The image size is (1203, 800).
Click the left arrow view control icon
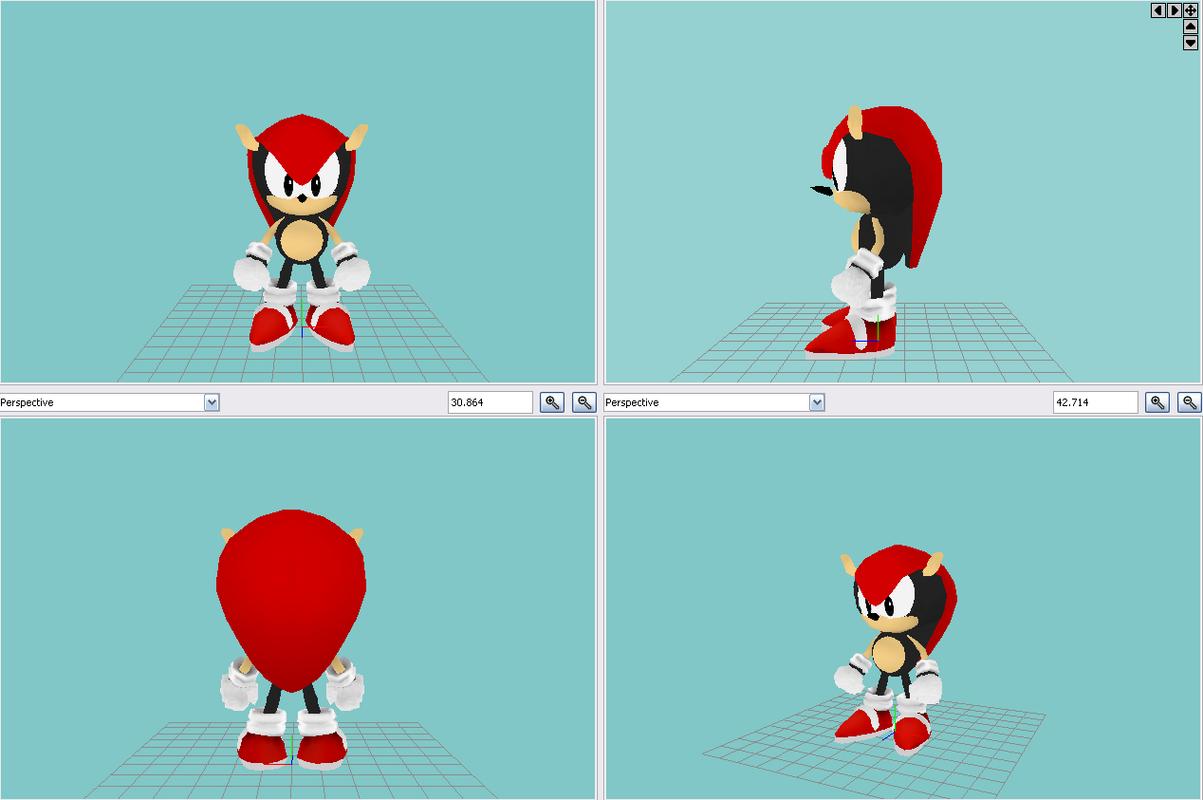[x=1158, y=10]
